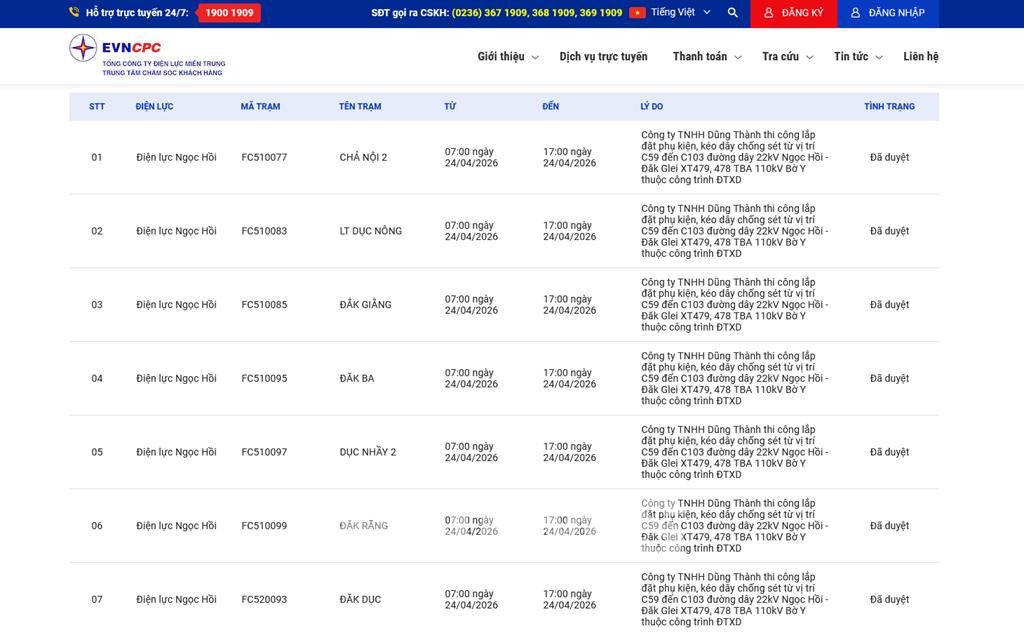The height and width of the screenshot is (633, 1024).
Task: Click the CSKH phone numbers link
Action: 537,13
